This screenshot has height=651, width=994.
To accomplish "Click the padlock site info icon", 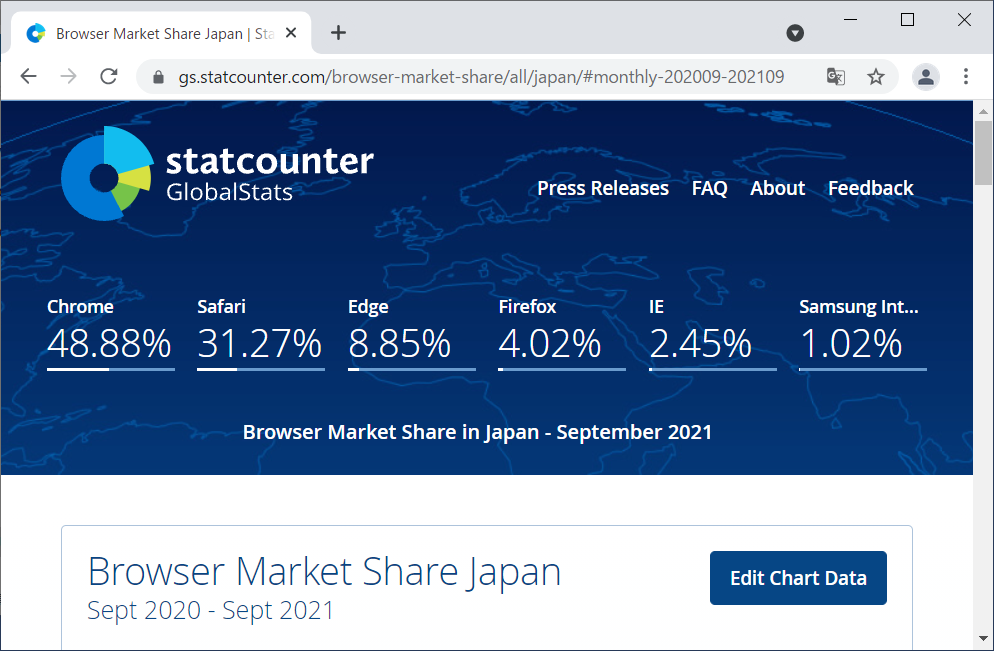I will point(158,77).
